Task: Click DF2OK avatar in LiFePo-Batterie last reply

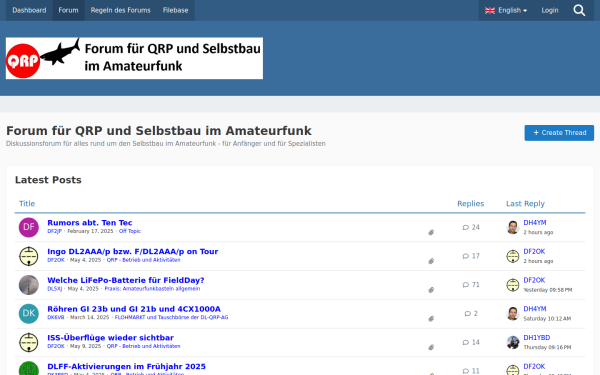Action: 512,285
